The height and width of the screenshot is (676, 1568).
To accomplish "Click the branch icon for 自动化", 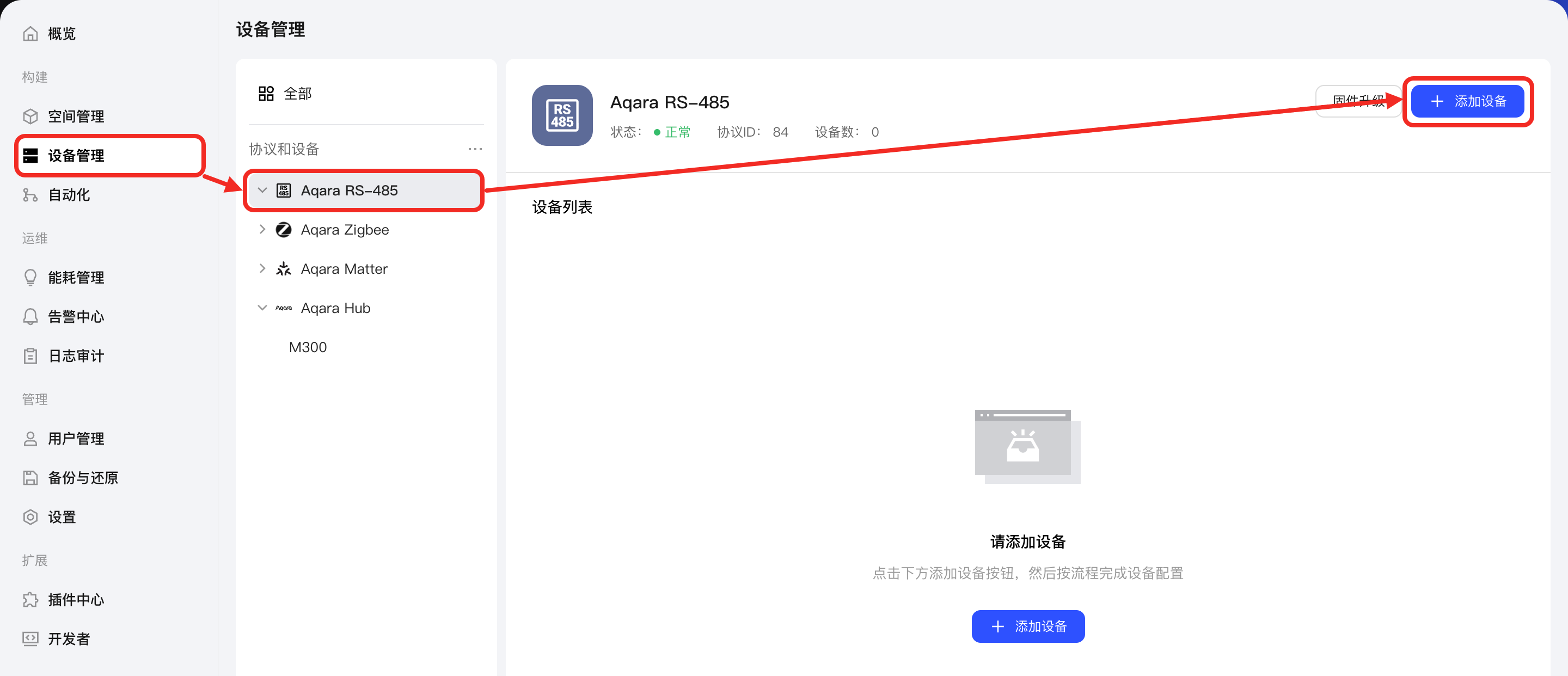I will (30, 195).
